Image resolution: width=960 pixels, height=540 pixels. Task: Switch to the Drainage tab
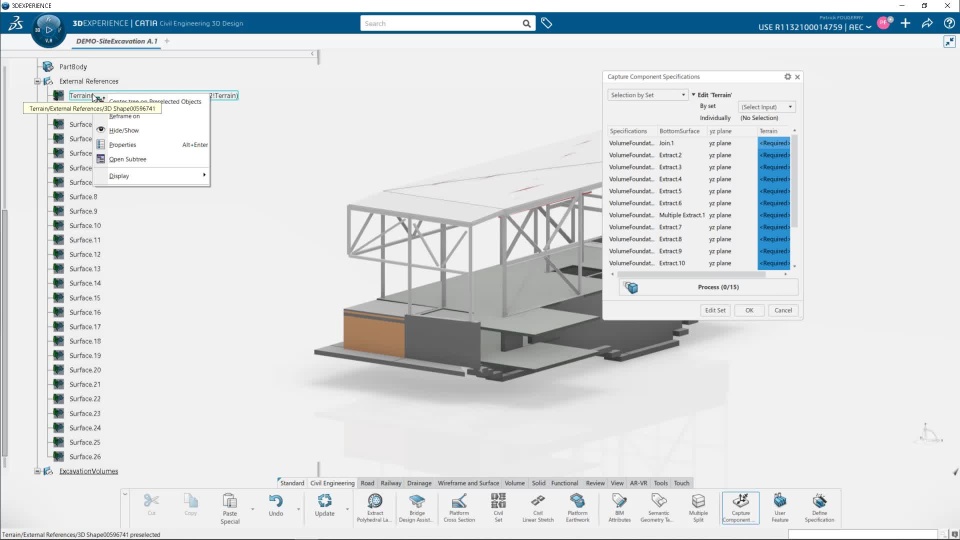click(x=419, y=483)
